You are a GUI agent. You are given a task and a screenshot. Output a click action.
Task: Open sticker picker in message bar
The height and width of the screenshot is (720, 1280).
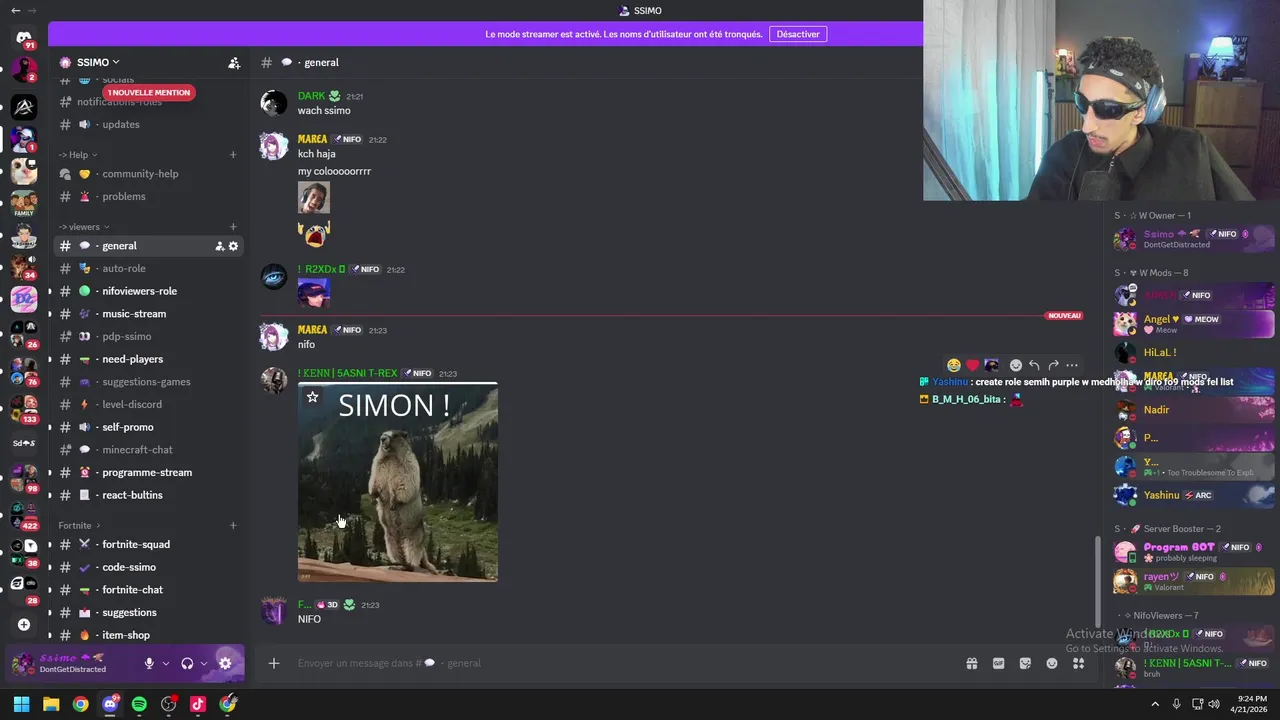click(x=1025, y=663)
